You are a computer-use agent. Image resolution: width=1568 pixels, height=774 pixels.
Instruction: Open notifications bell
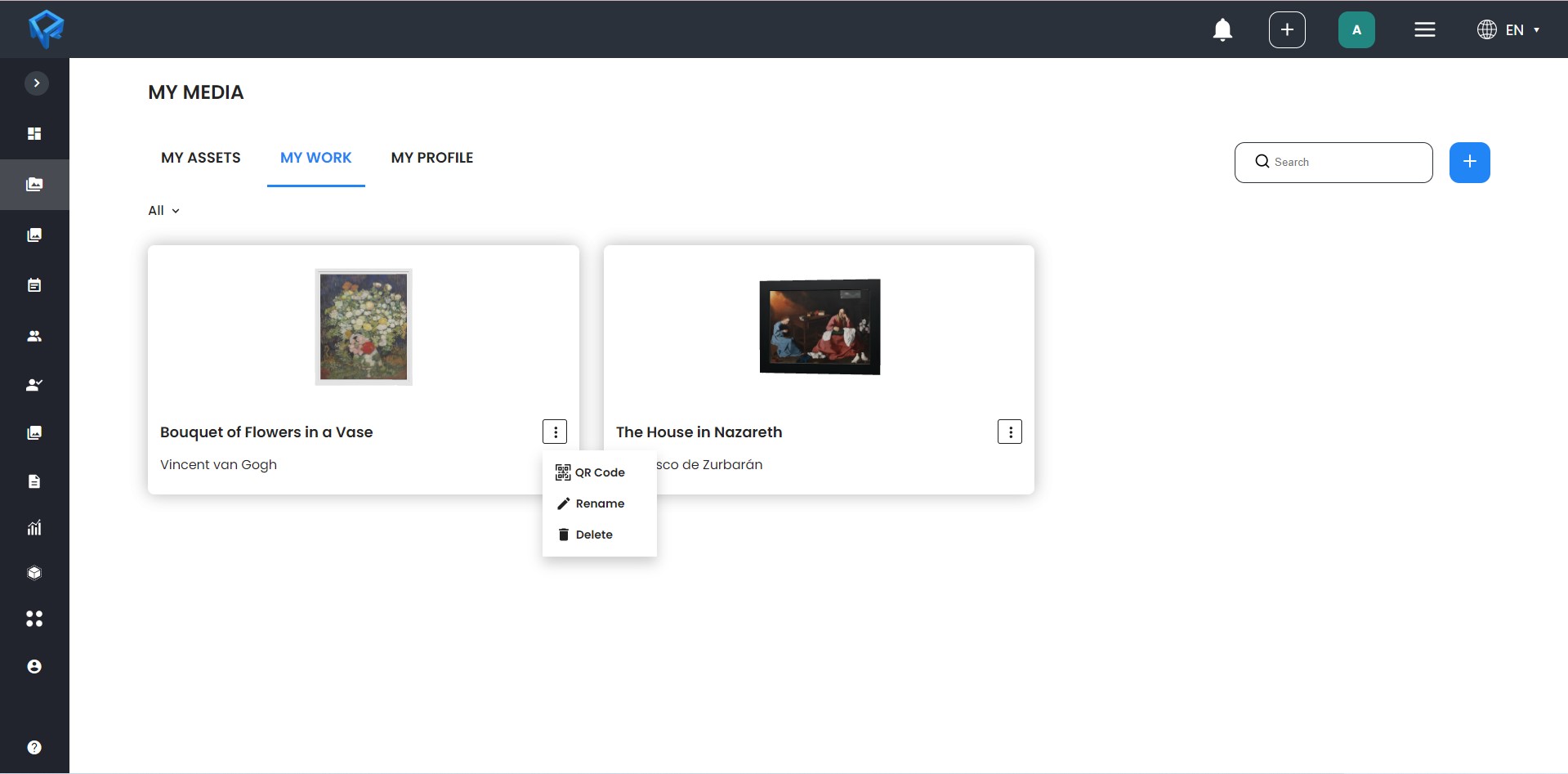[x=1222, y=30]
